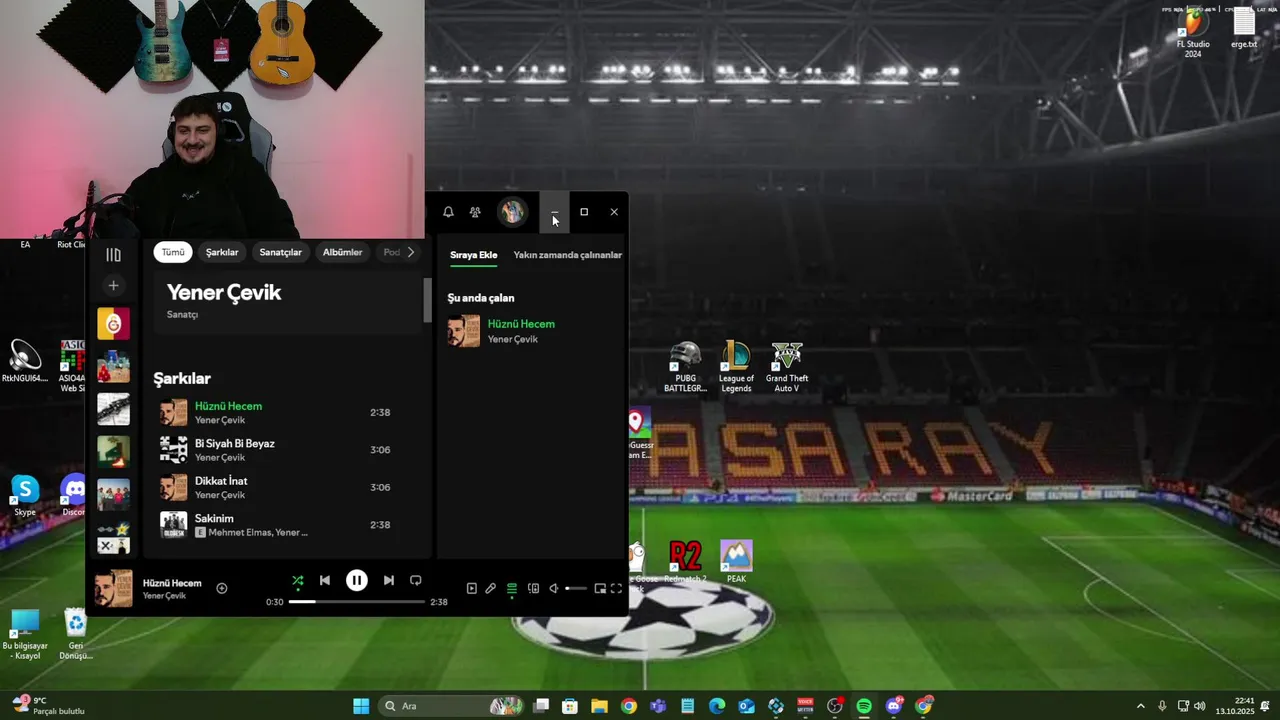Open the clarinet cover playlist thumbnail

click(x=113, y=409)
